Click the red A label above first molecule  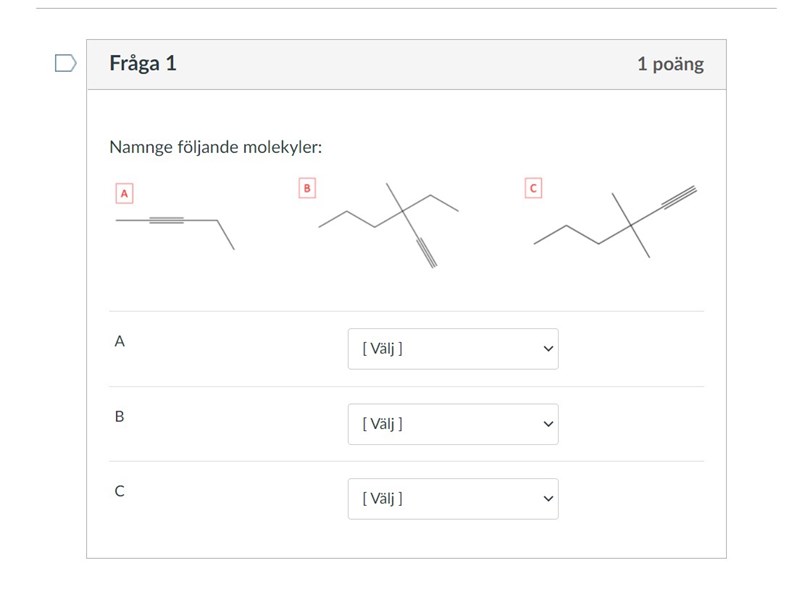[x=124, y=193]
